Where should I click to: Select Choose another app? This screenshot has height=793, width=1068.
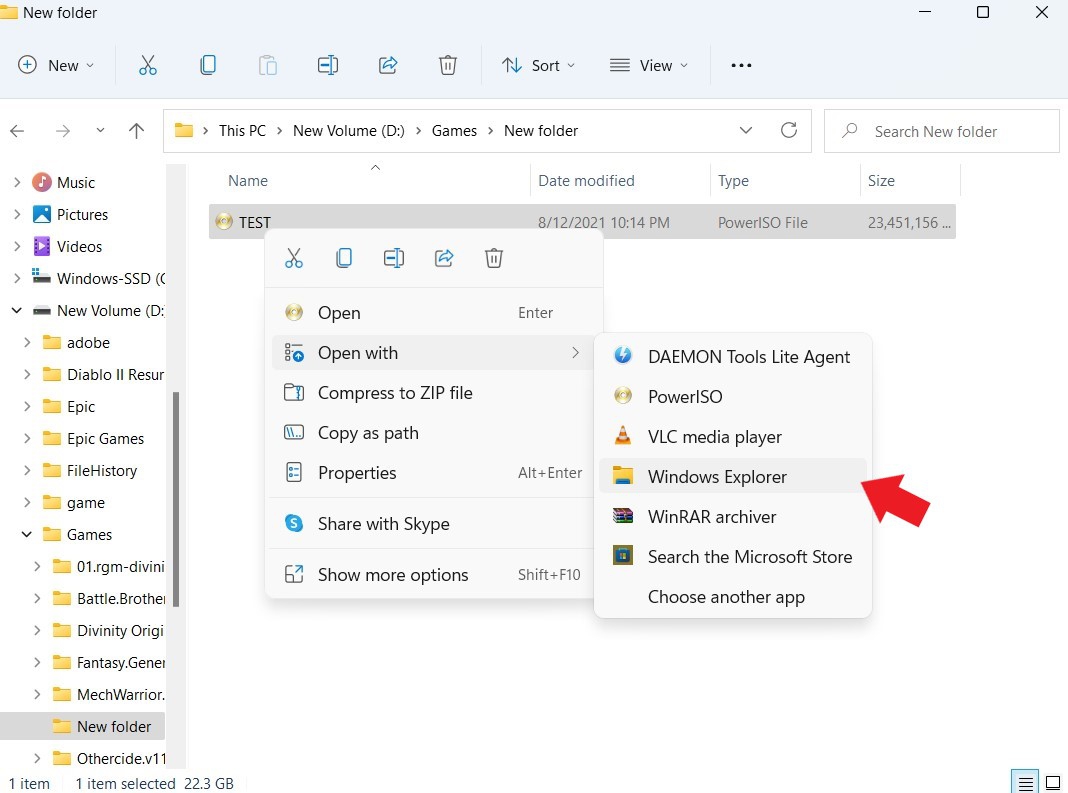733,597
